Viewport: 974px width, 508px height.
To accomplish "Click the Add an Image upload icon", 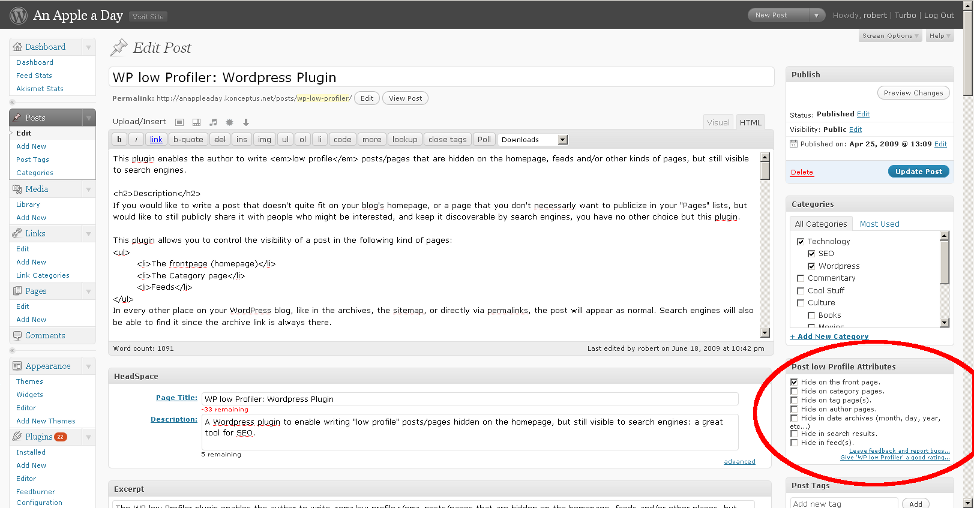I will (x=180, y=122).
